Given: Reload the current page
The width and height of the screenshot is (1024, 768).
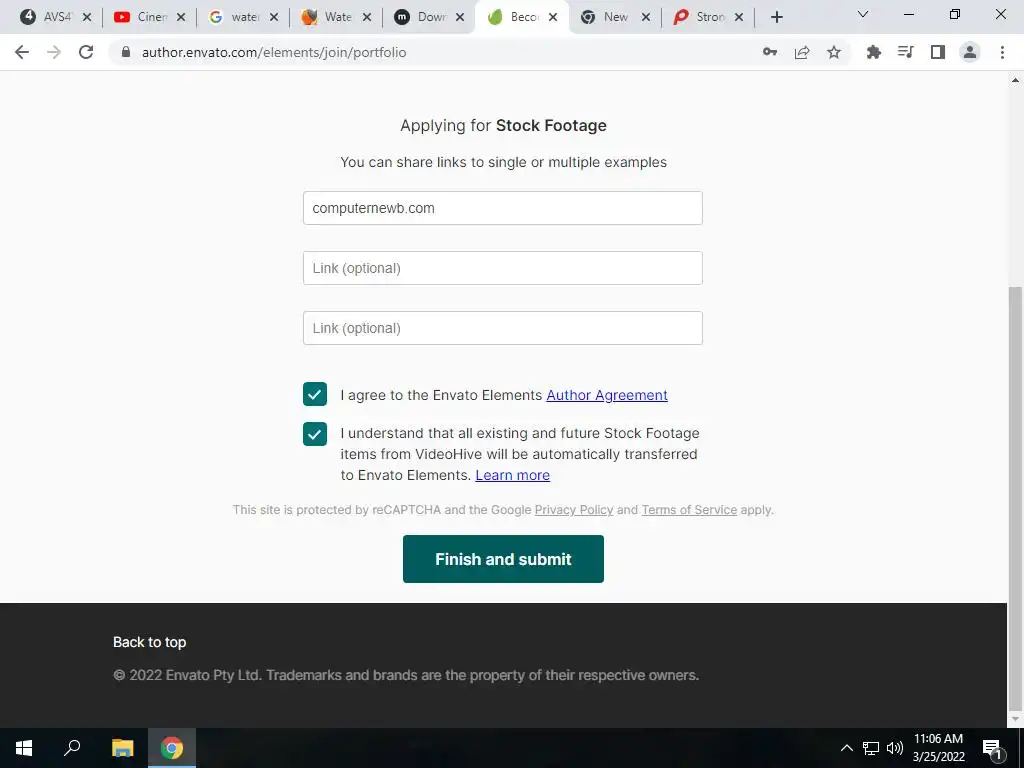Looking at the screenshot, I should (x=86, y=52).
